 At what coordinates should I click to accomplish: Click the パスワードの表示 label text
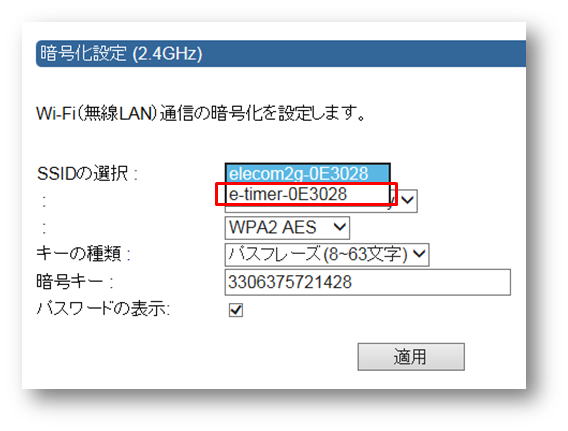click(103, 309)
